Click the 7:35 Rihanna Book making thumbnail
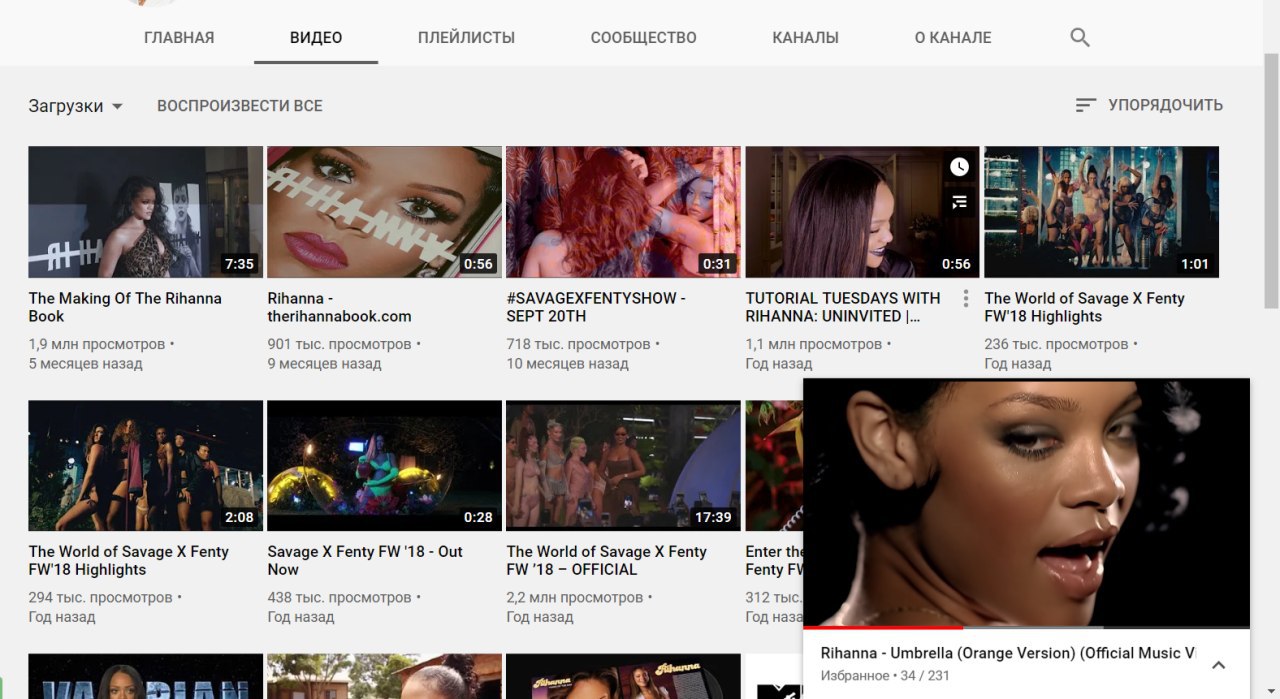The height and width of the screenshot is (699, 1280). point(146,212)
